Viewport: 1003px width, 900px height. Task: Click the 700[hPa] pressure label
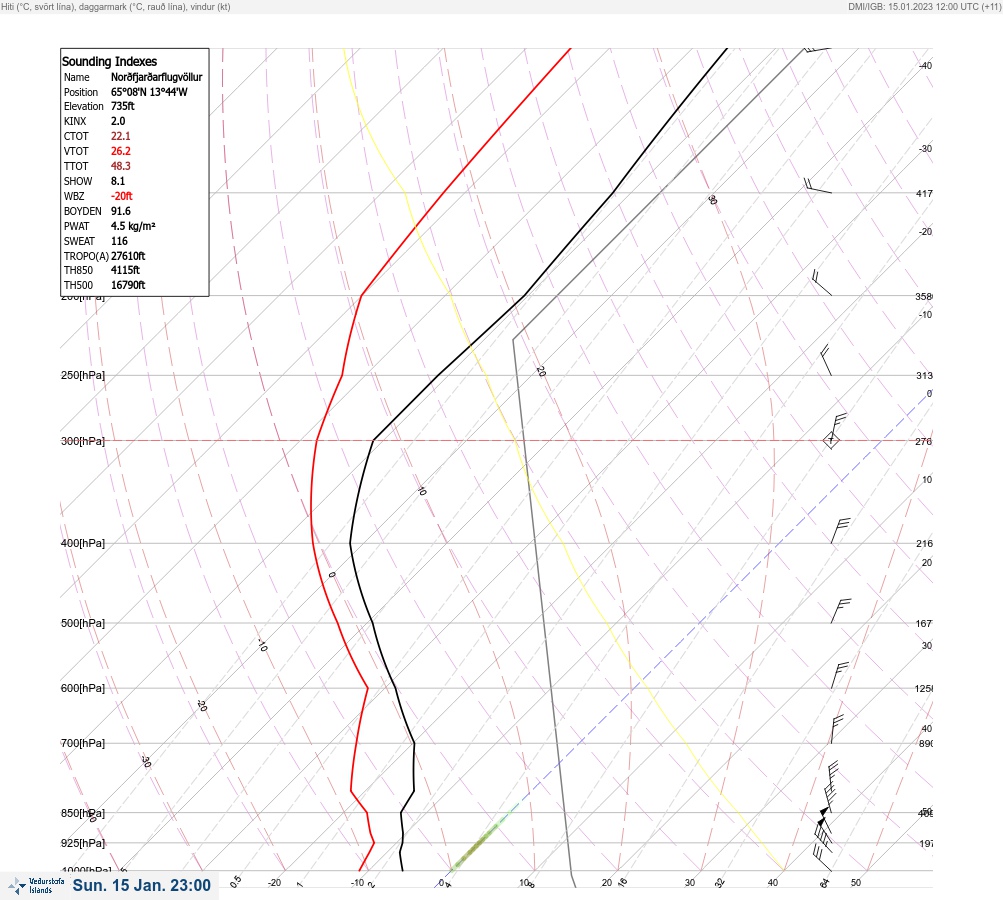83,743
